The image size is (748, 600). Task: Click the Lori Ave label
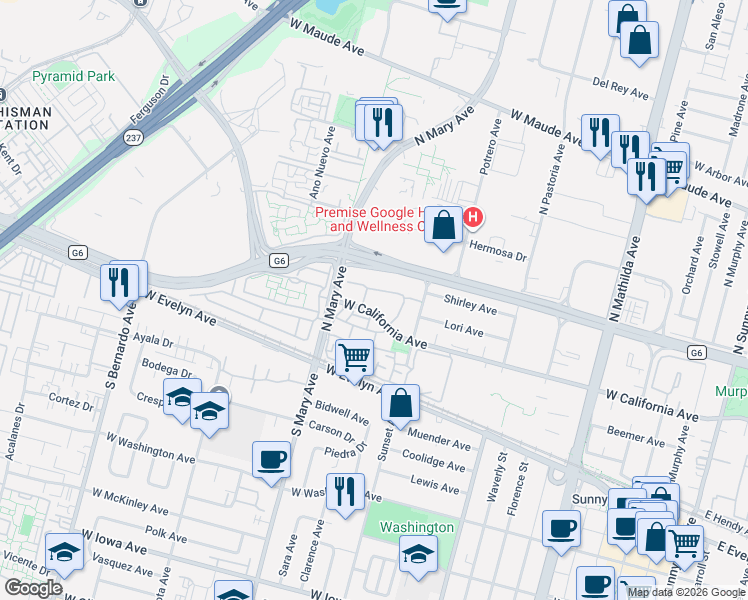(x=464, y=328)
